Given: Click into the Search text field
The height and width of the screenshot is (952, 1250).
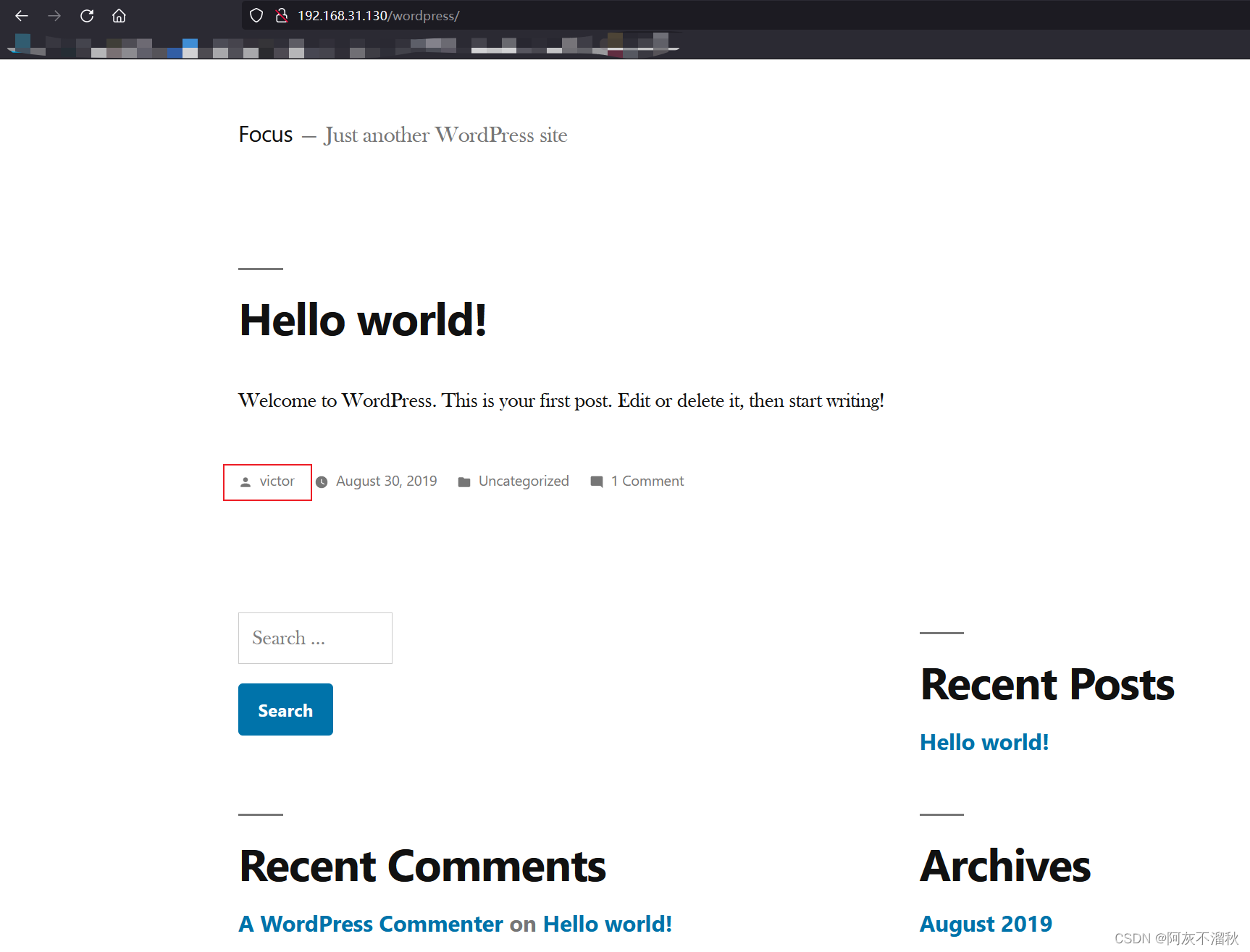Looking at the screenshot, I should pos(315,638).
